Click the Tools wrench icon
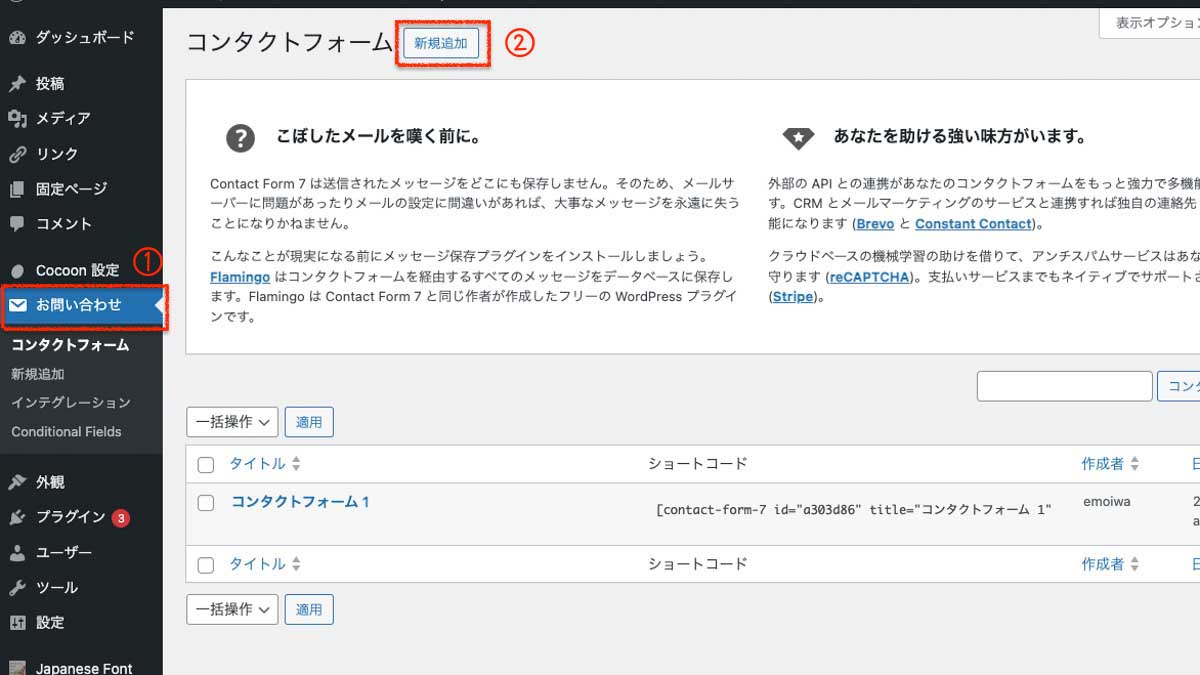This screenshot has height=675, width=1200. point(17,587)
